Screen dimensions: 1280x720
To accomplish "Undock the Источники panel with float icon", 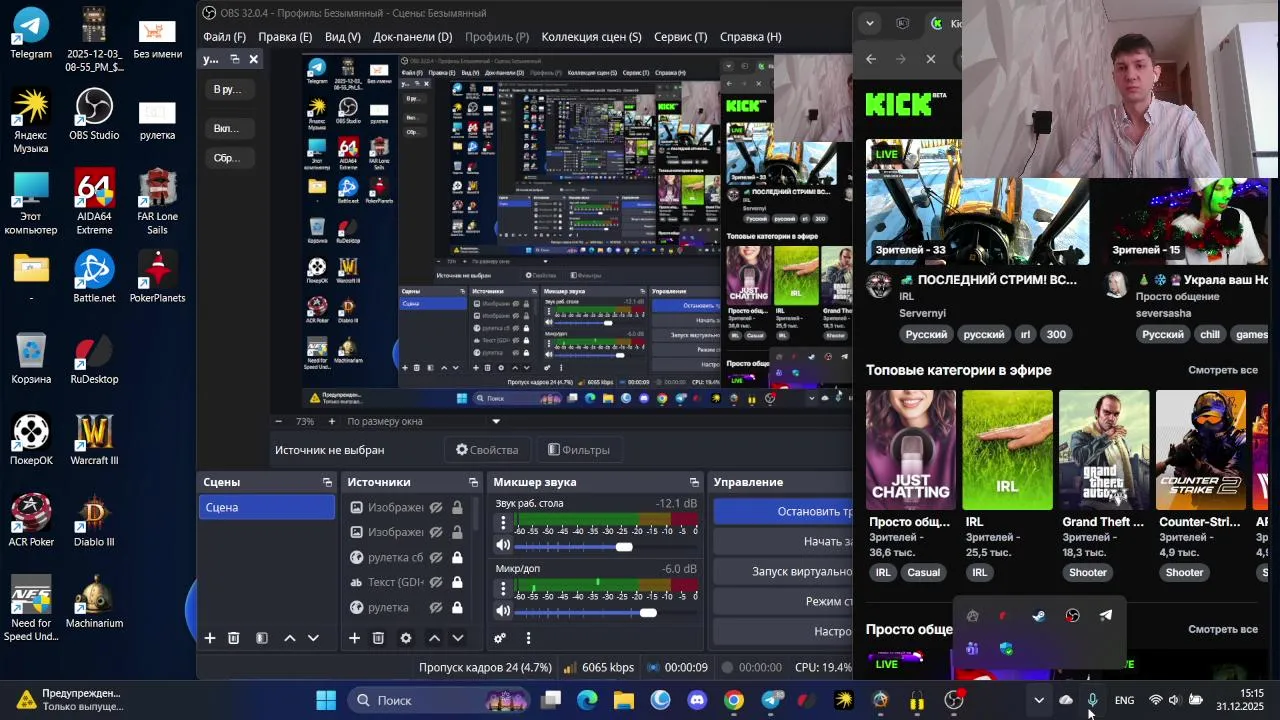I will click(x=472, y=482).
